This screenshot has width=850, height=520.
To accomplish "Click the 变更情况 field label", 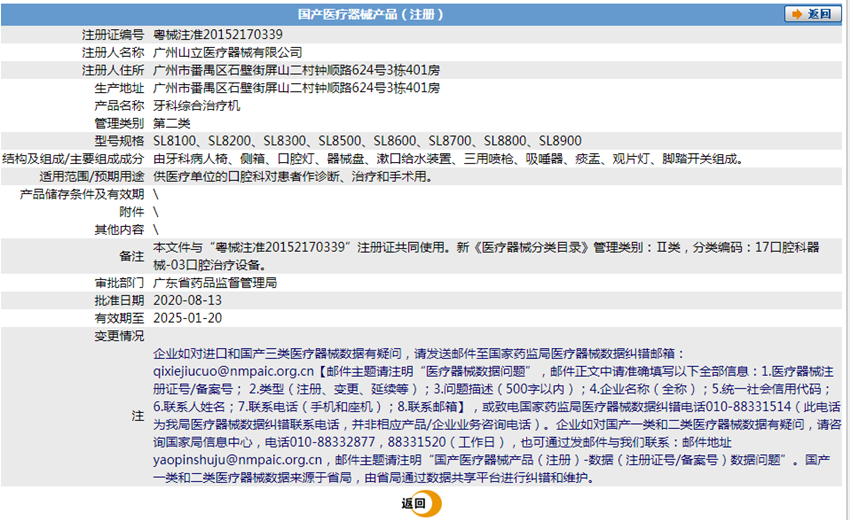I will tap(119, 336).
